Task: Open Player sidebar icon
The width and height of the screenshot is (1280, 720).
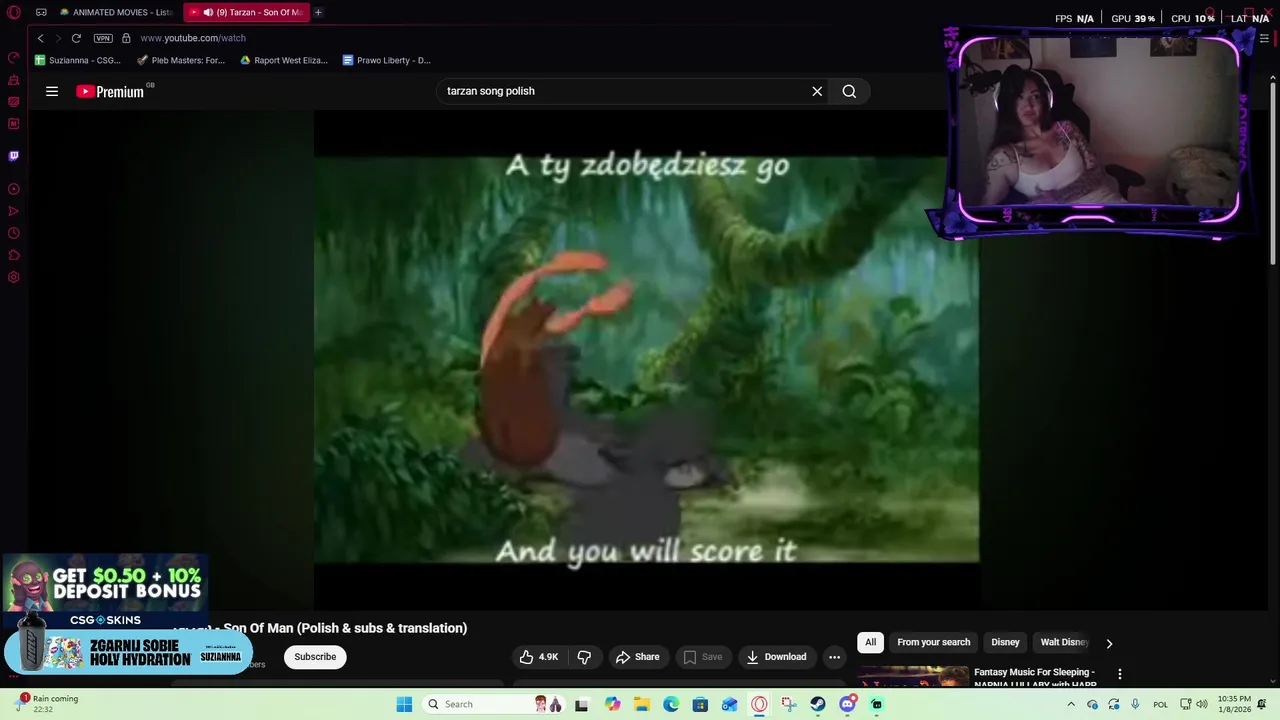Action: coord(14,189)
